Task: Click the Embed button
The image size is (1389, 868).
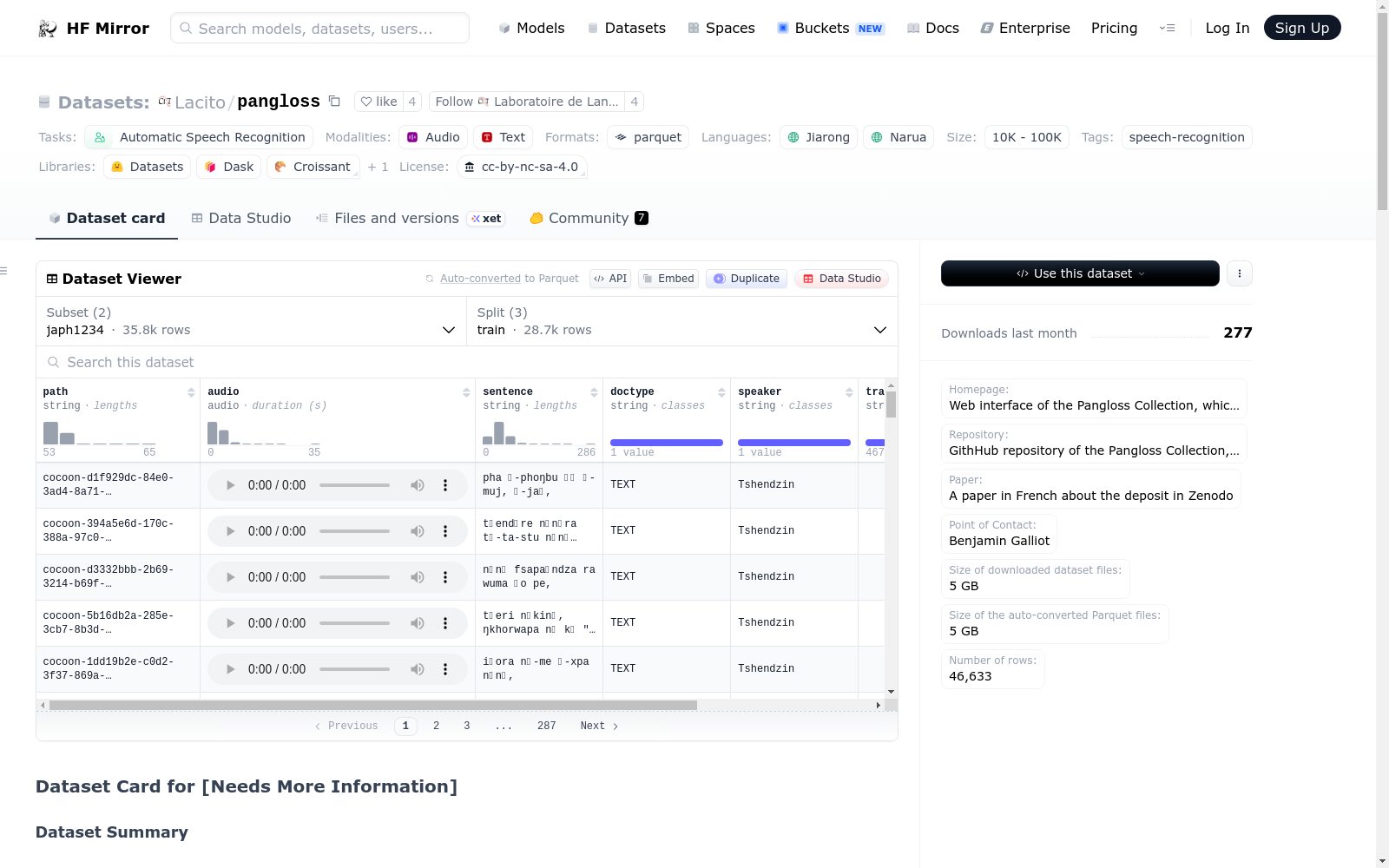Action: [x=668, y=279]
